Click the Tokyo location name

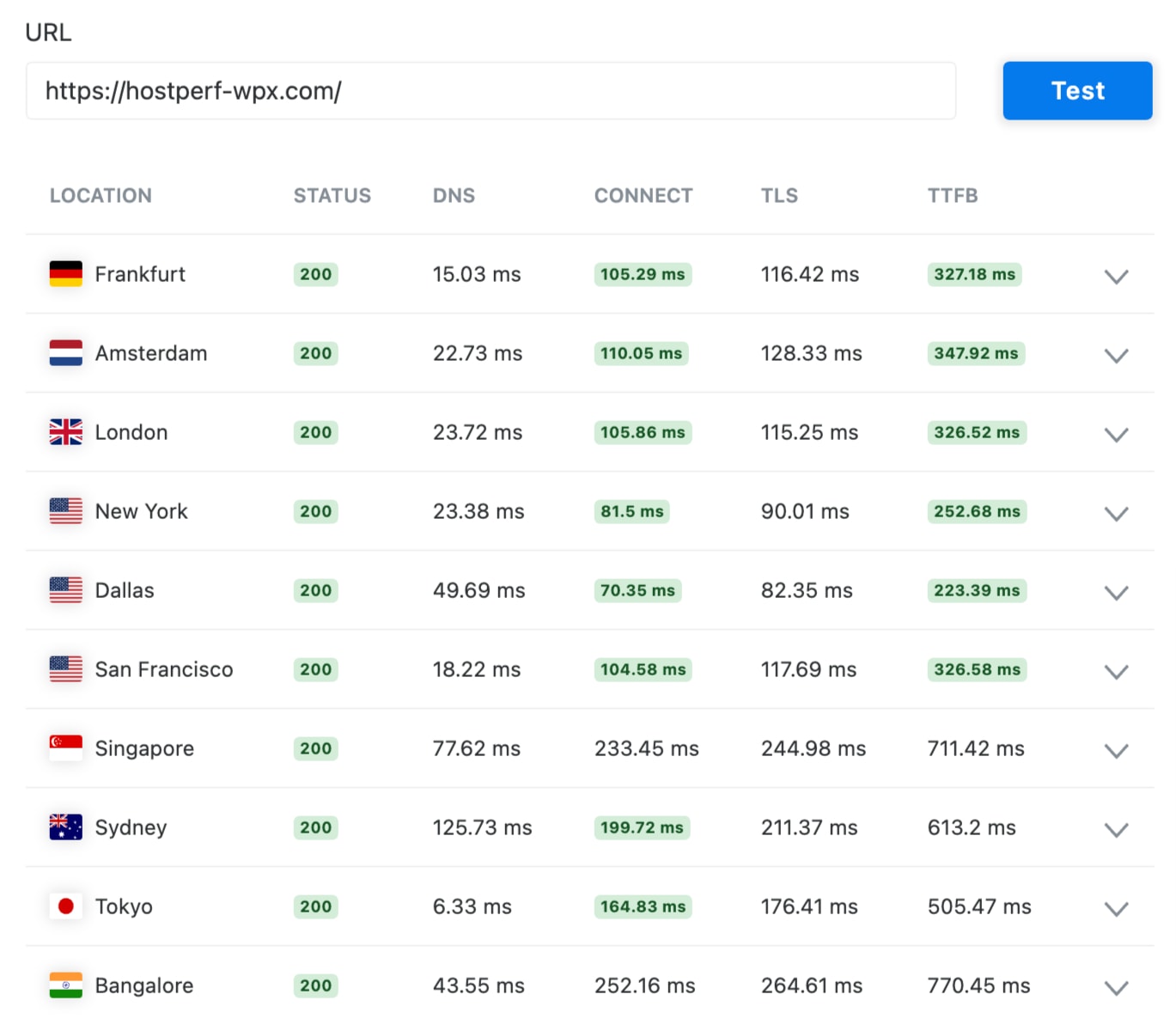pos(124,906)
